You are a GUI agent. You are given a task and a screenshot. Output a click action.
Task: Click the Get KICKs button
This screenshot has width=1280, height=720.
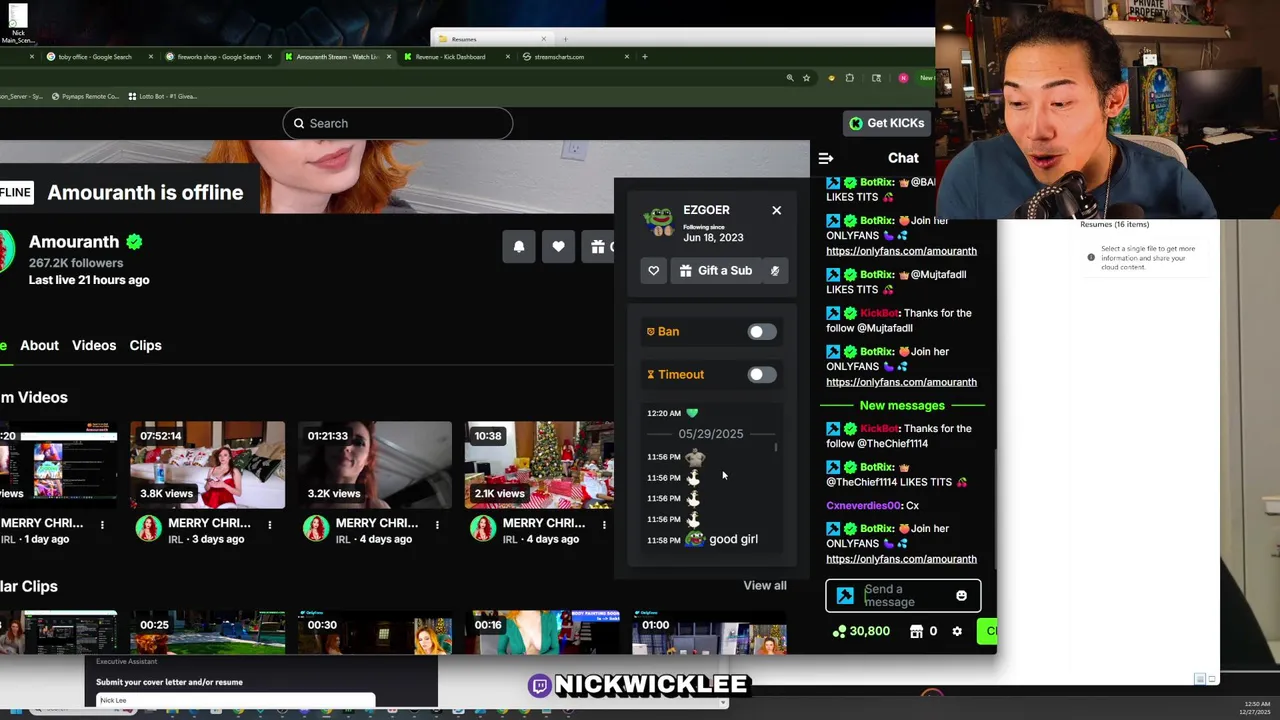886,123
